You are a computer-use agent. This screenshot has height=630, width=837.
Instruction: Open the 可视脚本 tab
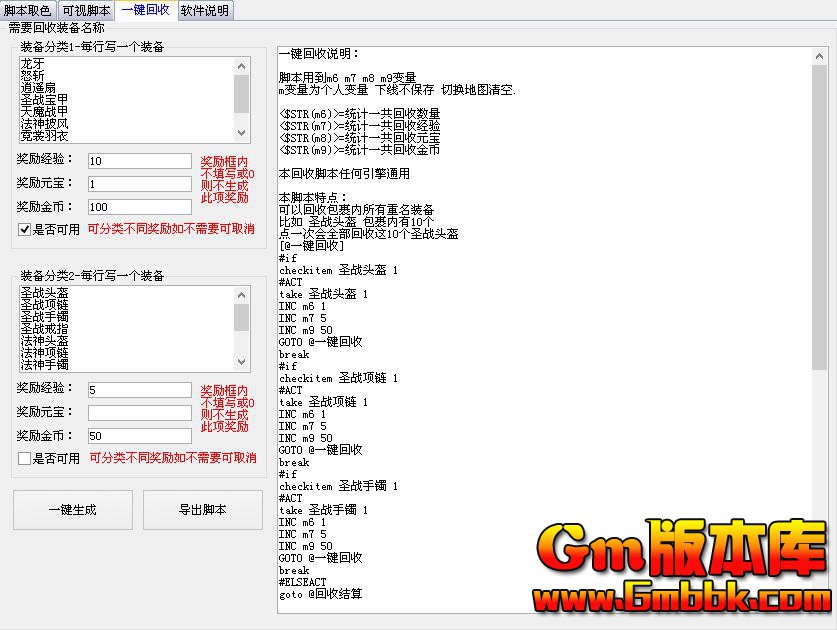86,11
